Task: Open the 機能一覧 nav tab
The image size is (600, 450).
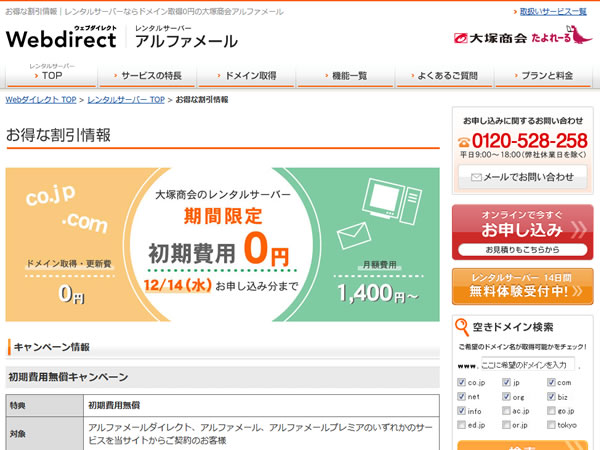Action: click(x=346, y=74)
